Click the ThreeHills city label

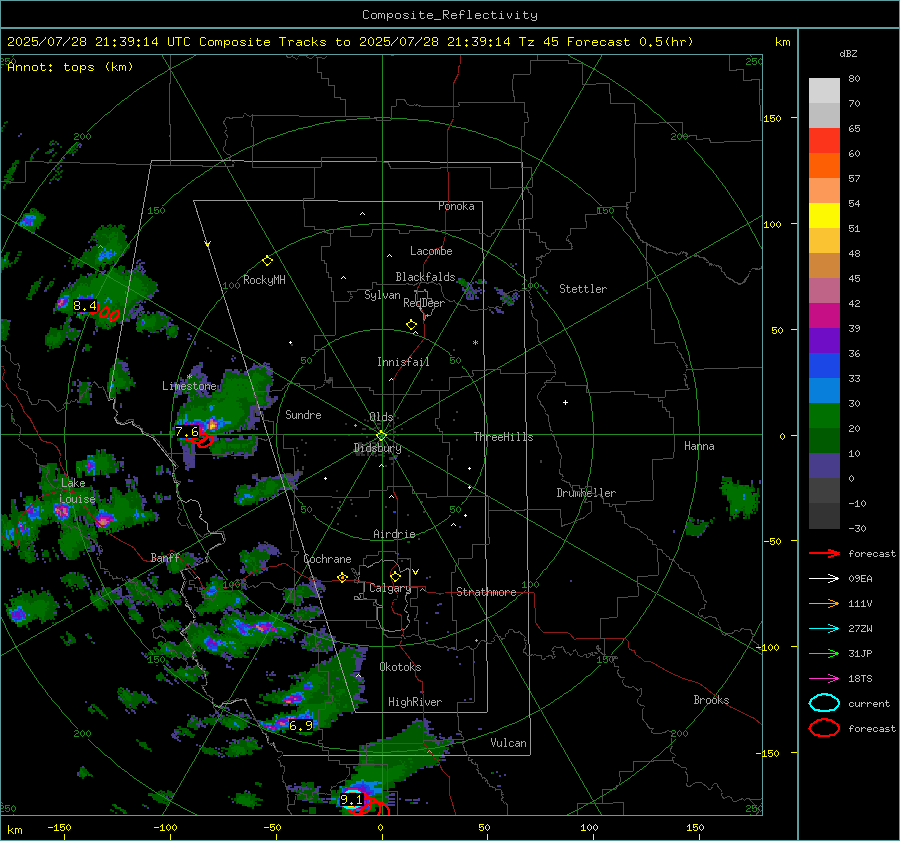503,437
